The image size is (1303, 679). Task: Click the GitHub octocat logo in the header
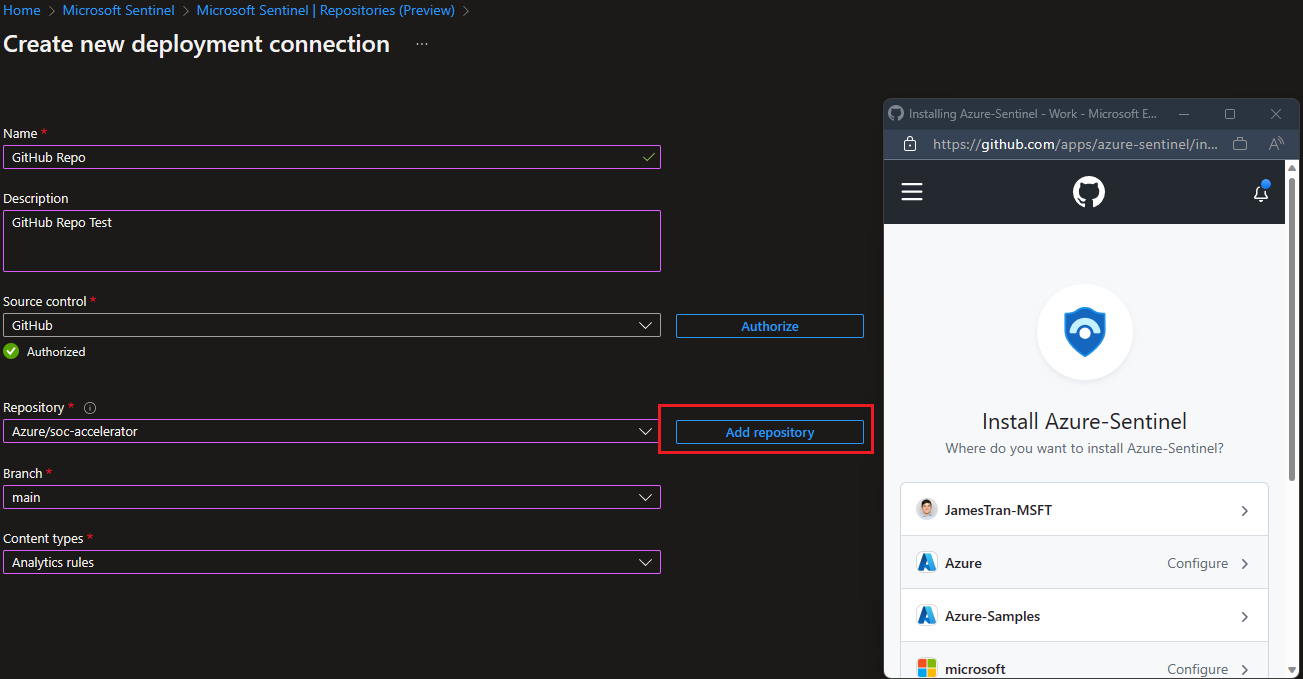coord(1088,192)
